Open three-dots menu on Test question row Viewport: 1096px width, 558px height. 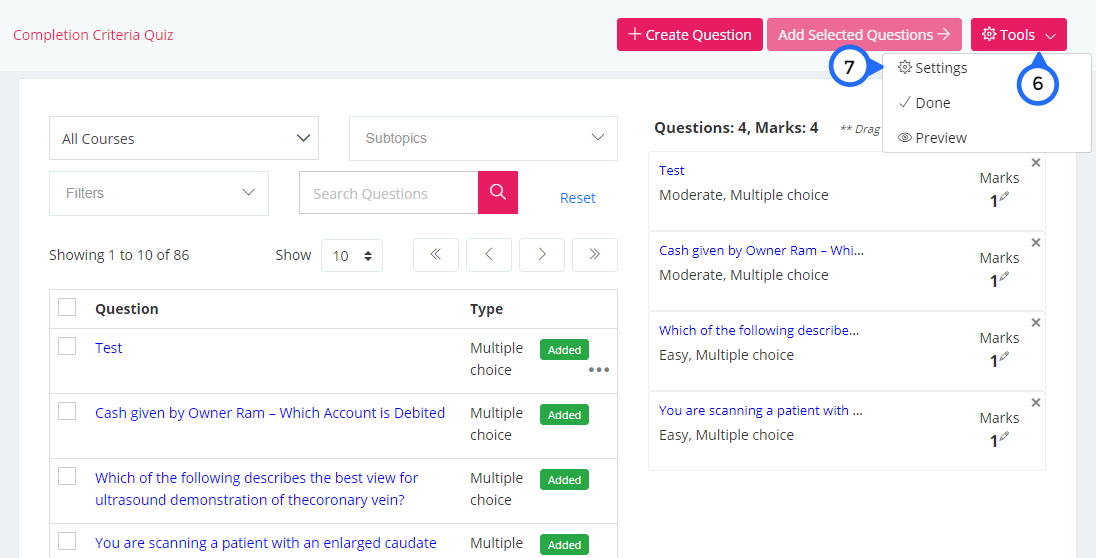599,370
